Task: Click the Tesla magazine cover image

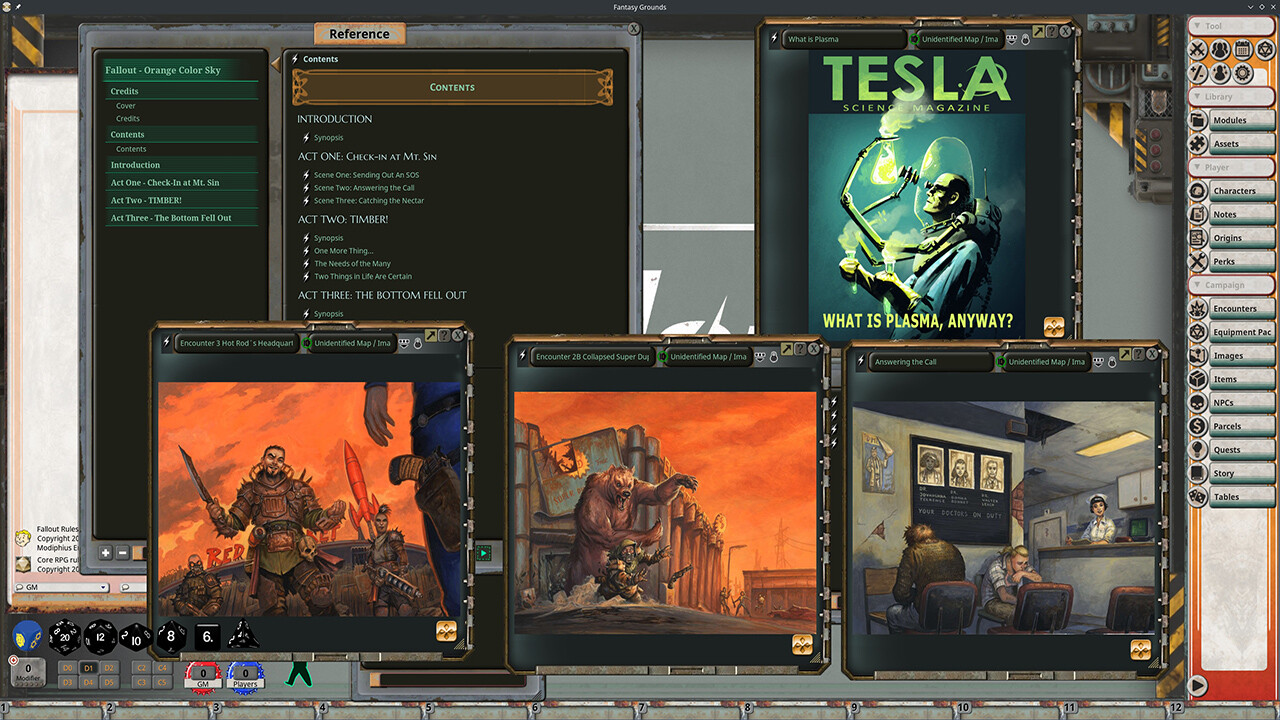Action: coord(916,190)
